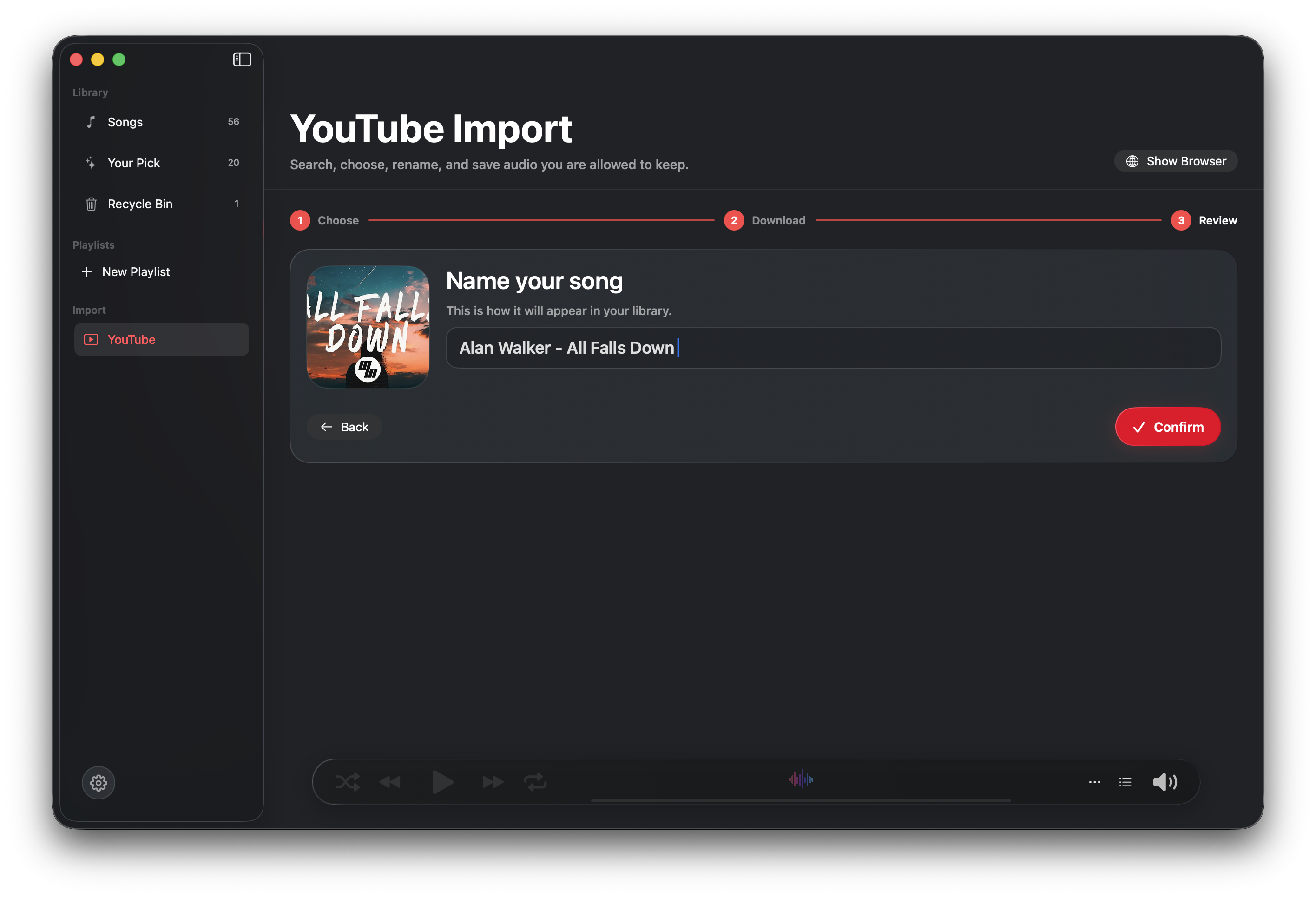Seek on the playback progress bar

click(801, 800)
